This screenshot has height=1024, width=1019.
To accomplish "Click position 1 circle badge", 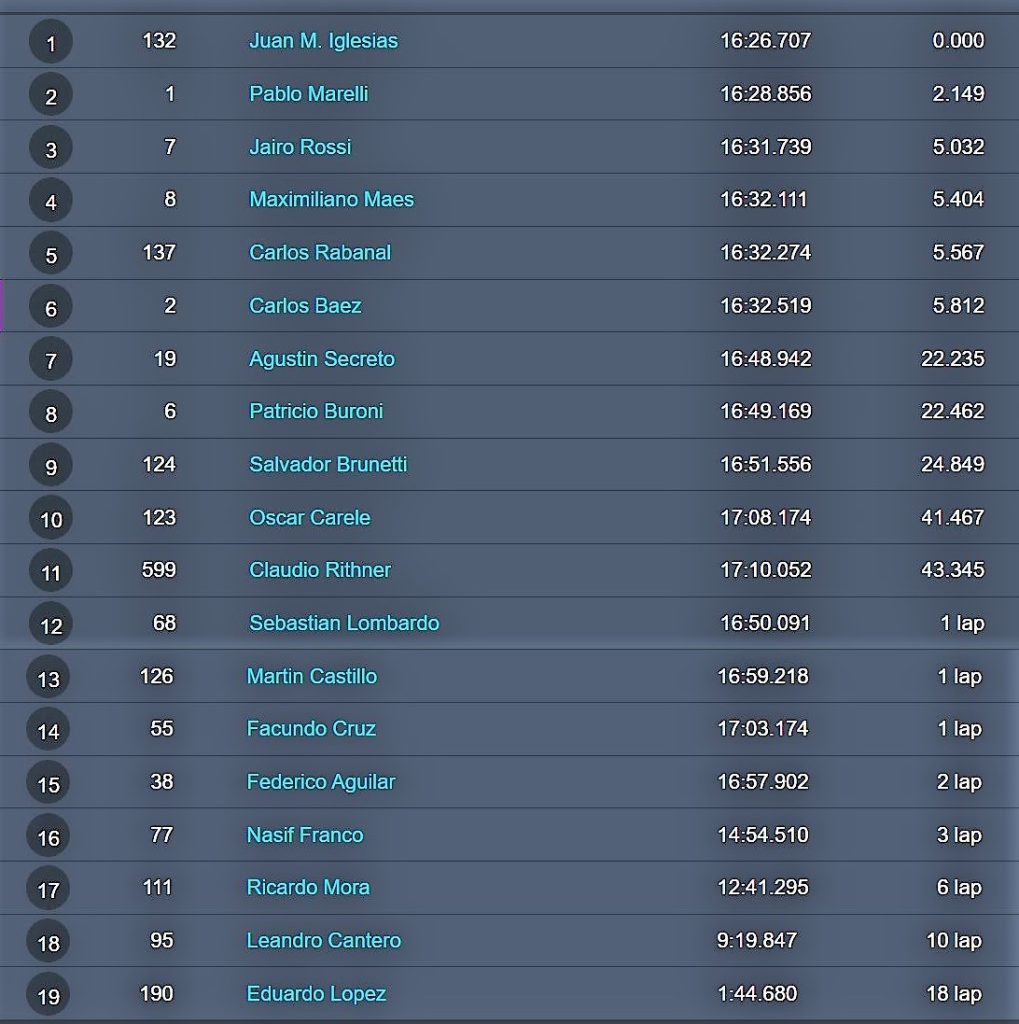I will click(51, 42).
